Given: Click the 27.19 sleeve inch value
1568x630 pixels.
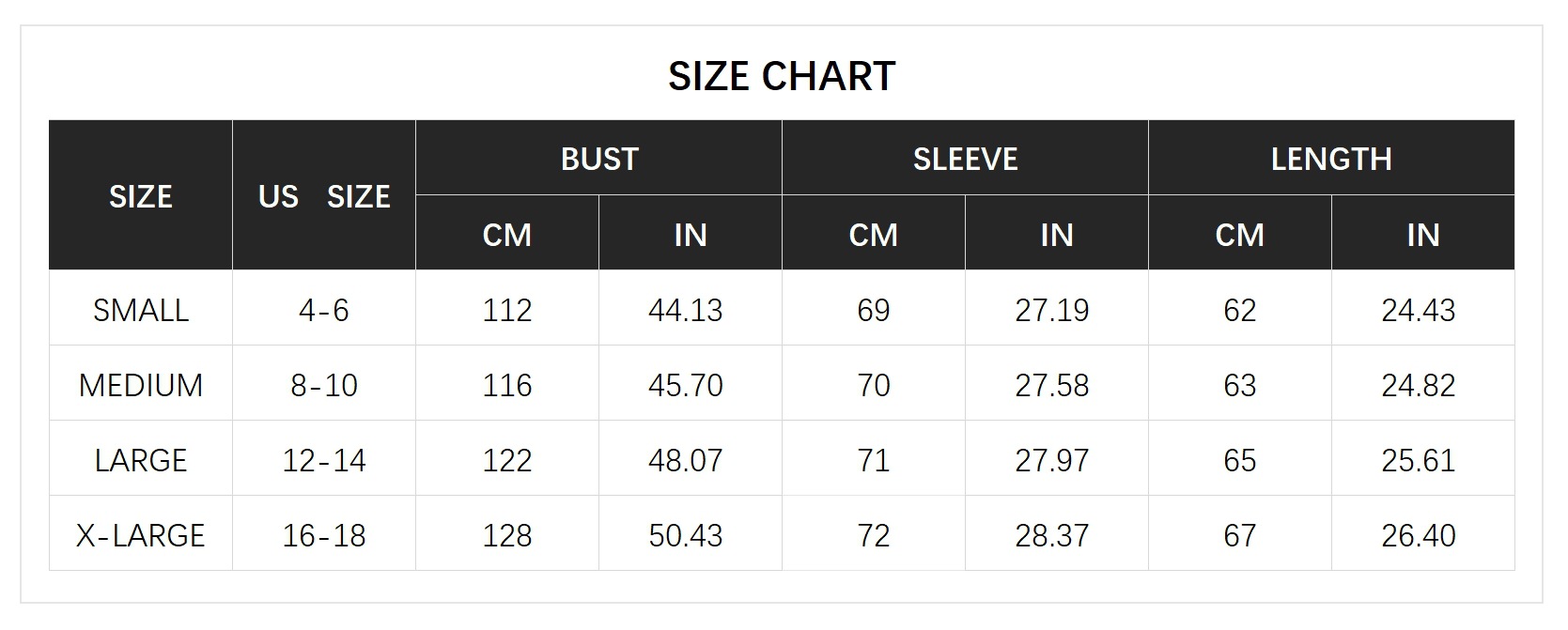Looking at the screenshot, I should pyautogui.click(x=1052, y=310).
